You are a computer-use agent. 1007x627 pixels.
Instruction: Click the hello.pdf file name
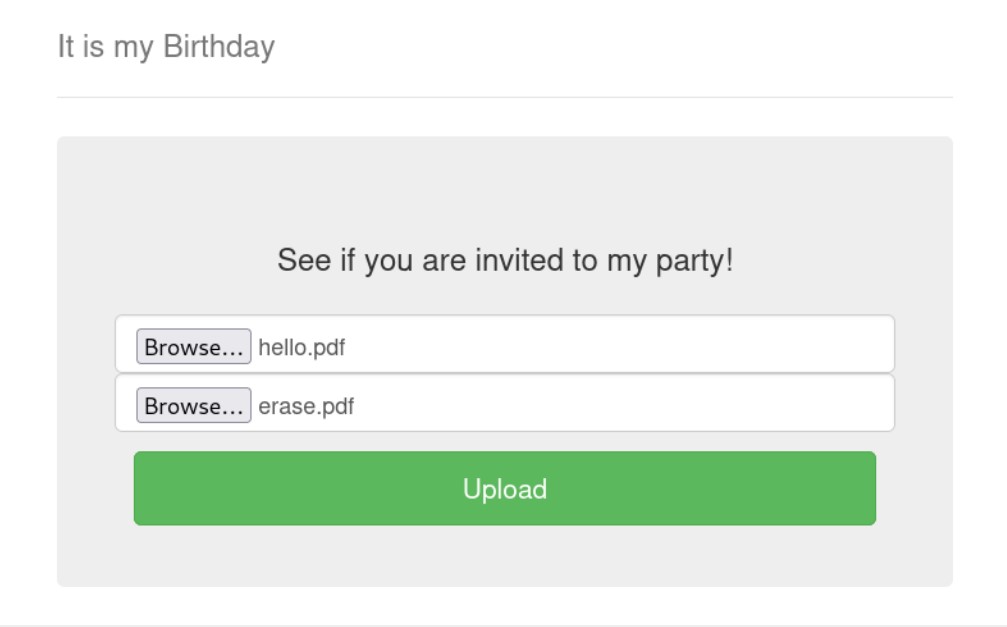point(302,347)
